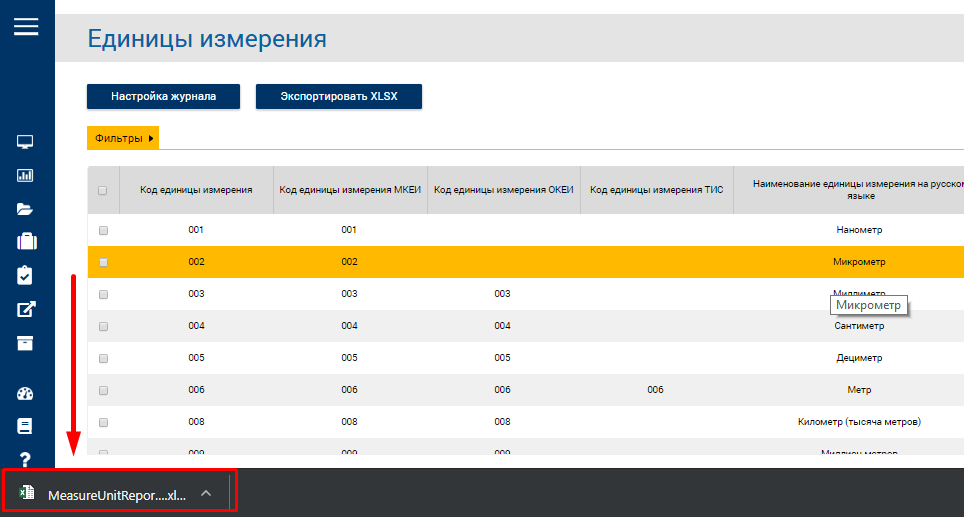Toggle the select-all header checkbox

coord(103,191)
